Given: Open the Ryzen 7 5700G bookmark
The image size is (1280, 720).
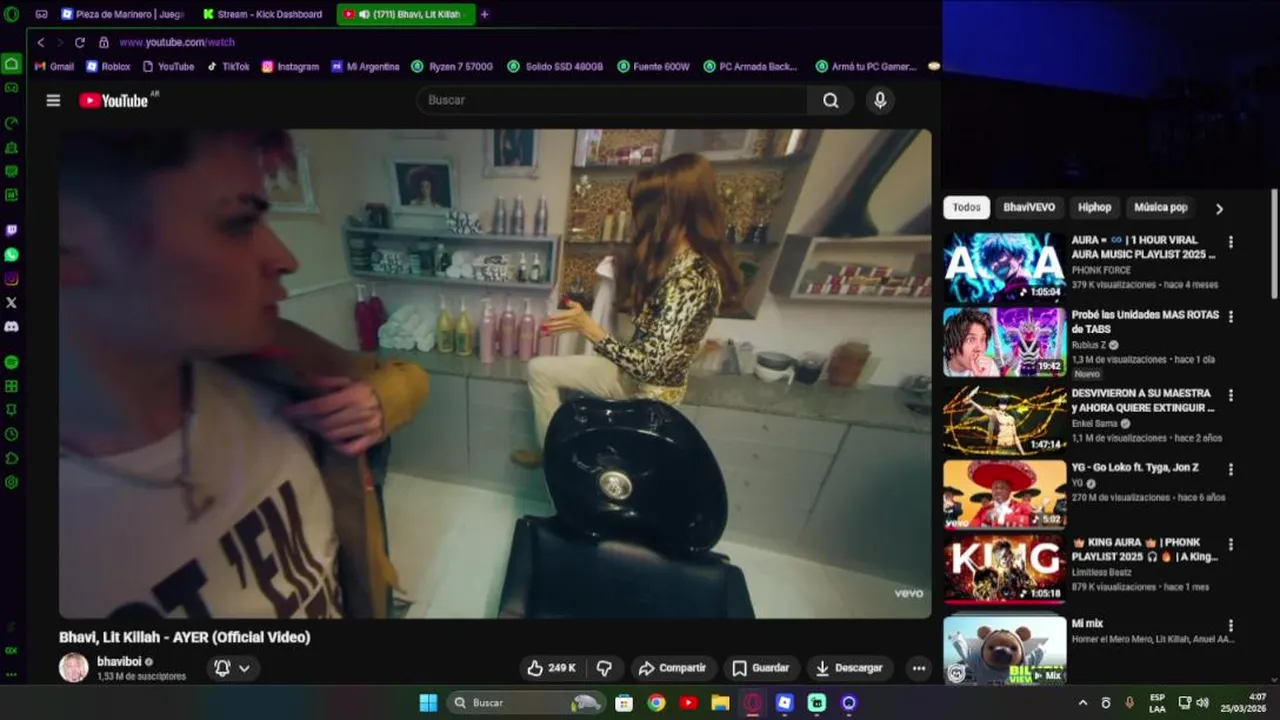Looking at the screenshot, I should point(452,66).
